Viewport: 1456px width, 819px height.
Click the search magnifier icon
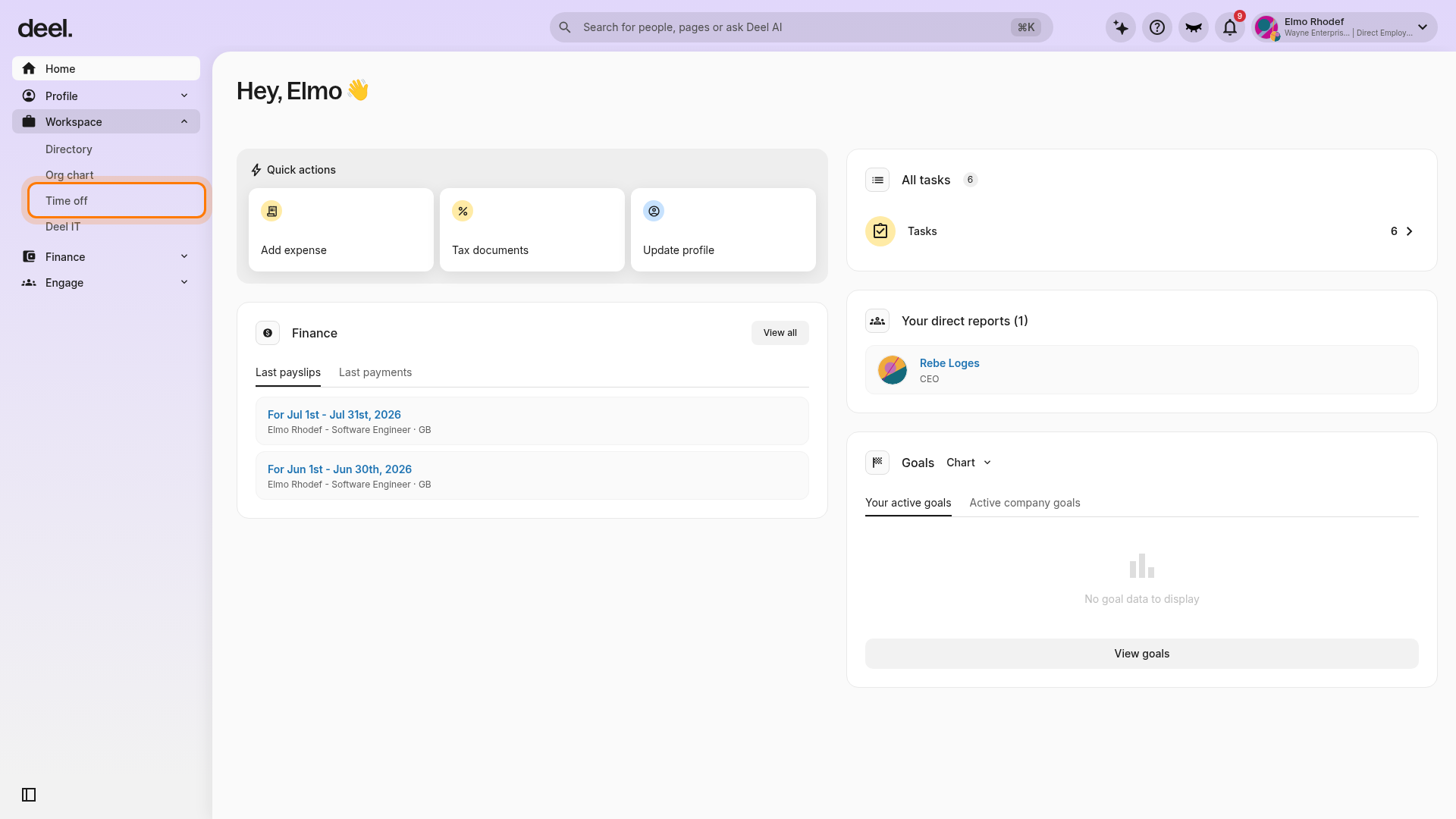(x=565, y=27)
